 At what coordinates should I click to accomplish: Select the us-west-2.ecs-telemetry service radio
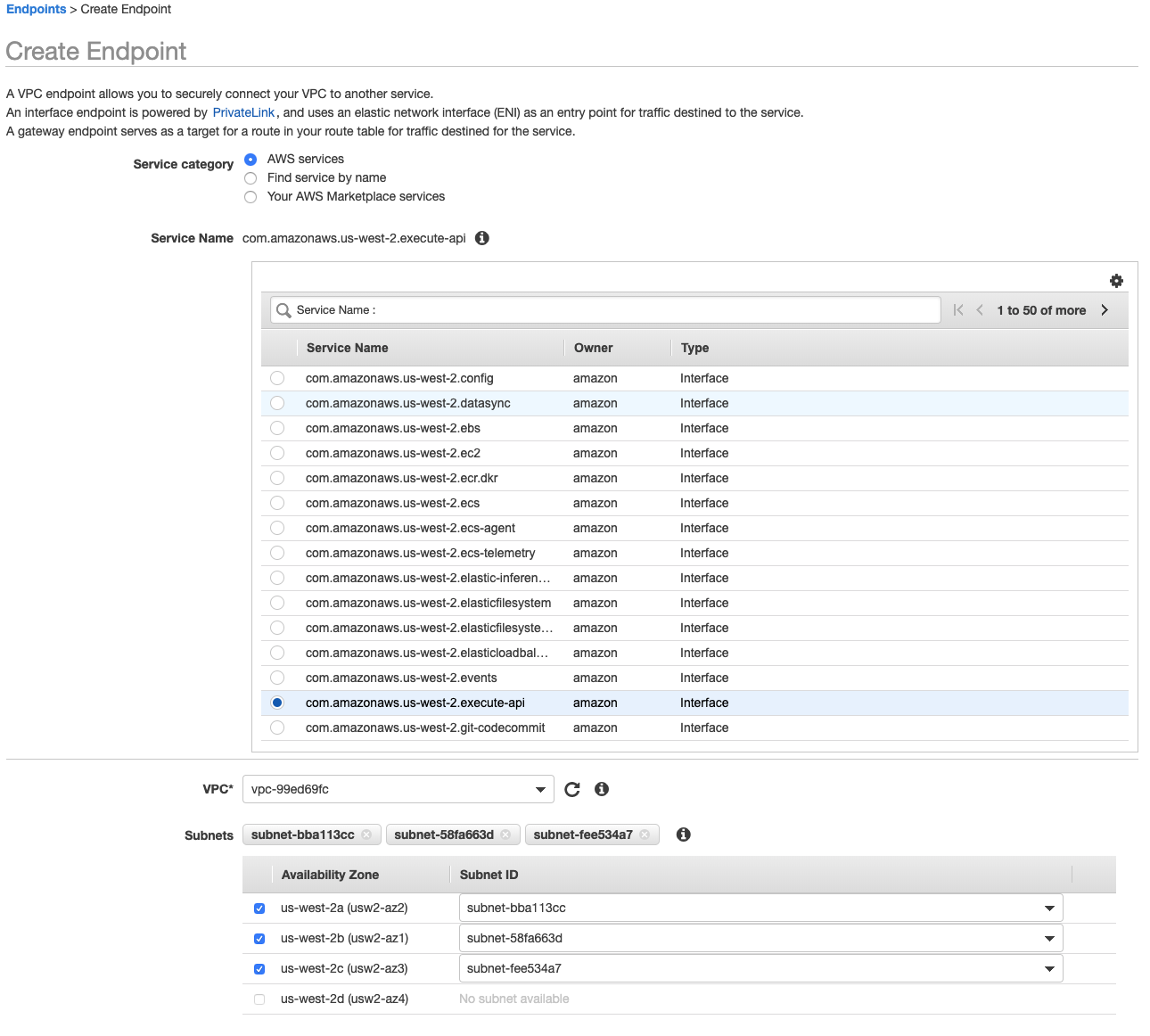click(x=277, y=553)
